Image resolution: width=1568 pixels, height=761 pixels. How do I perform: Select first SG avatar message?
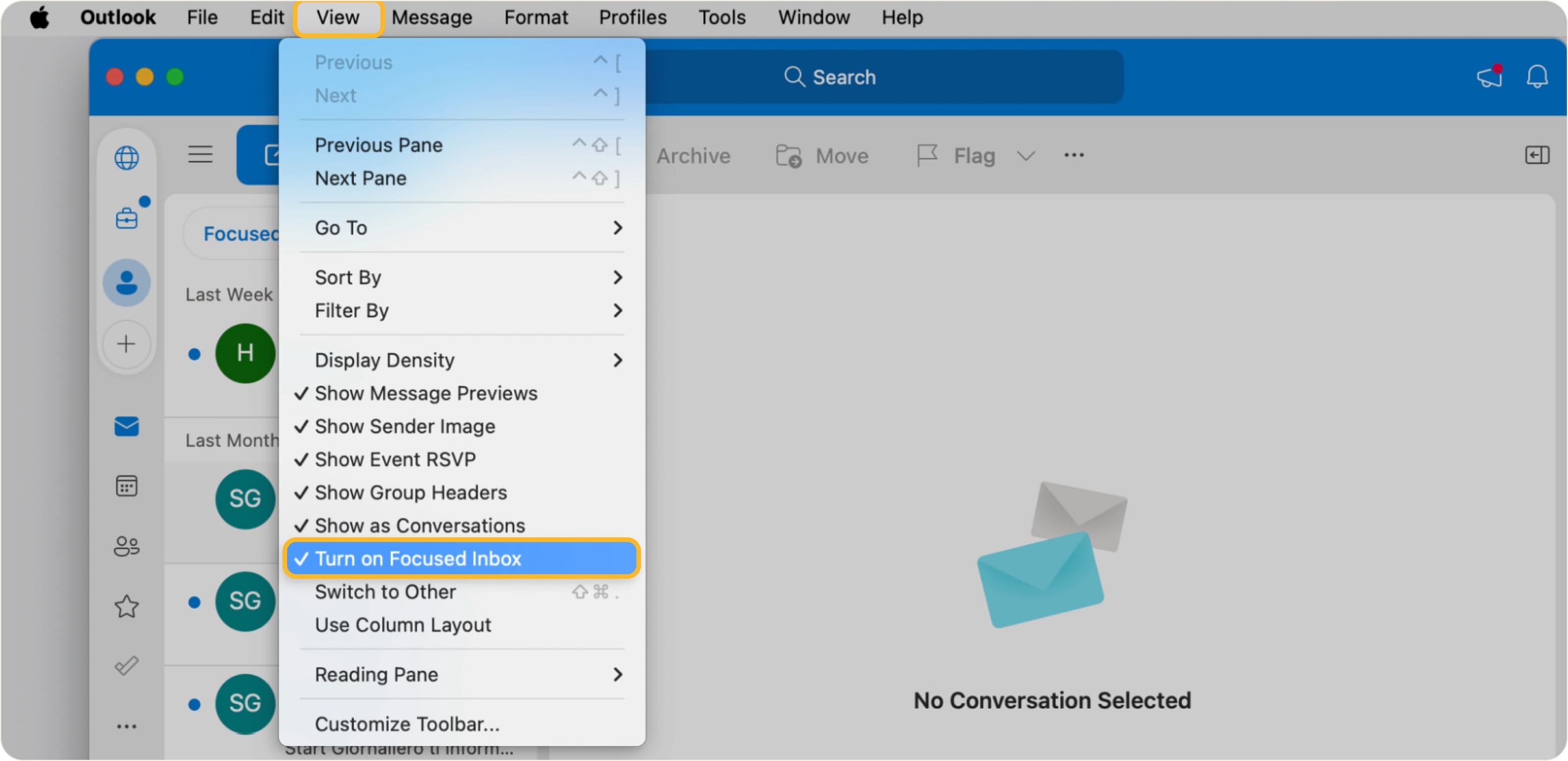click(x=244, y=499)
